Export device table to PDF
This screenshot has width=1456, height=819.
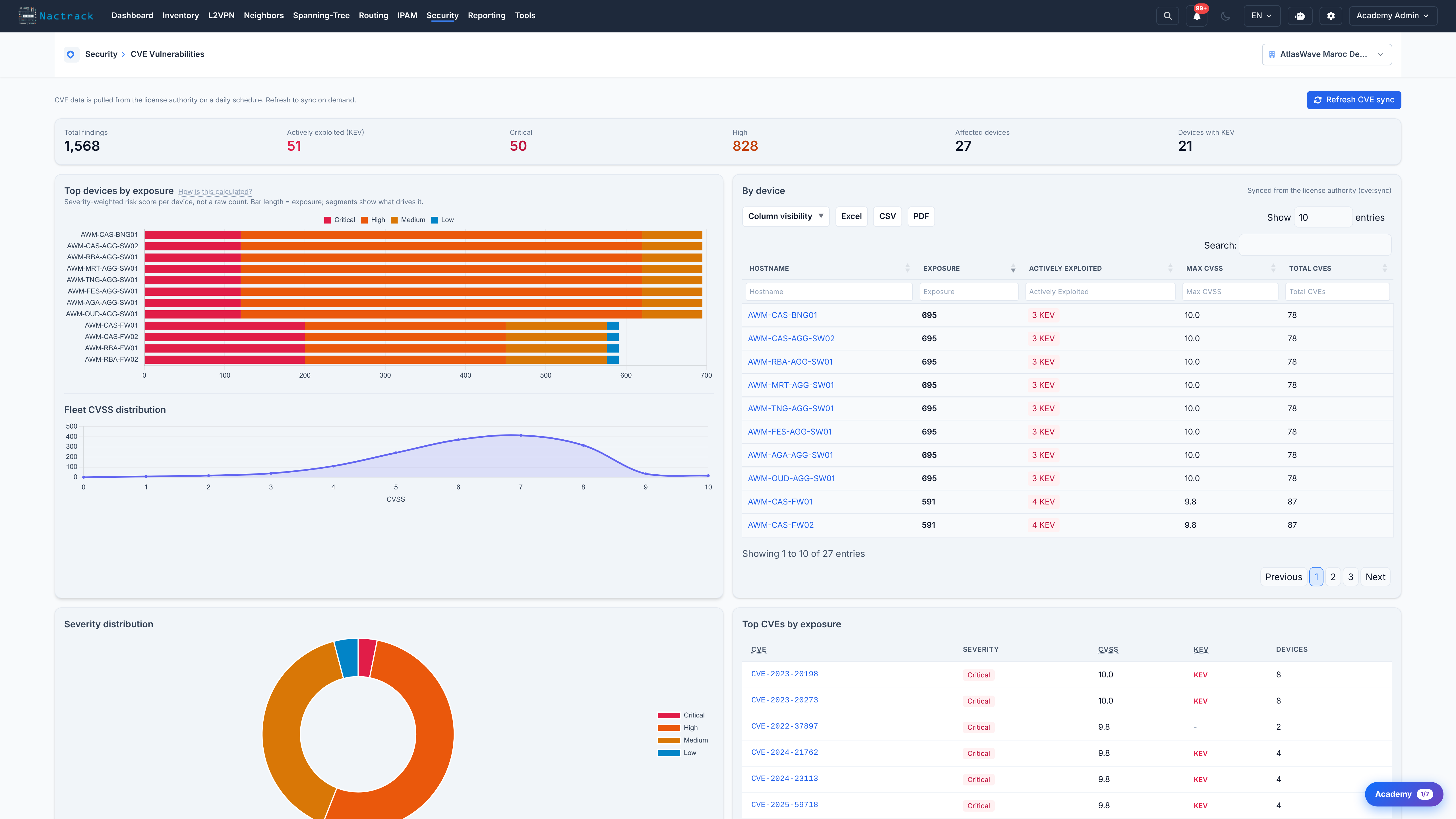[x=921, y=216]
